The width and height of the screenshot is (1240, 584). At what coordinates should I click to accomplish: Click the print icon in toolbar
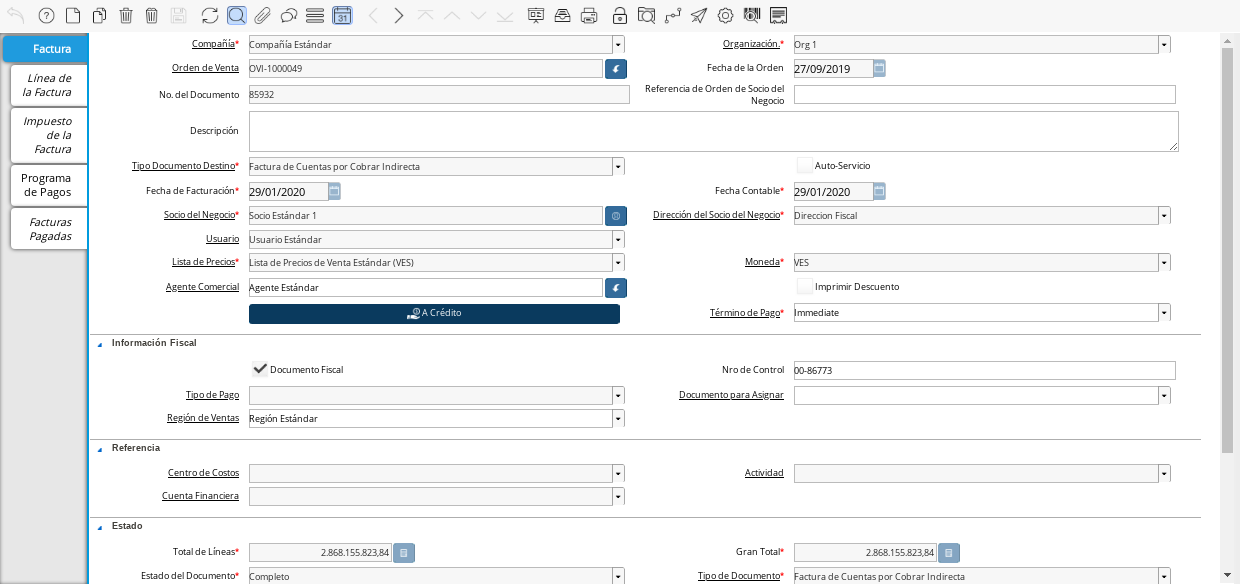589,15
